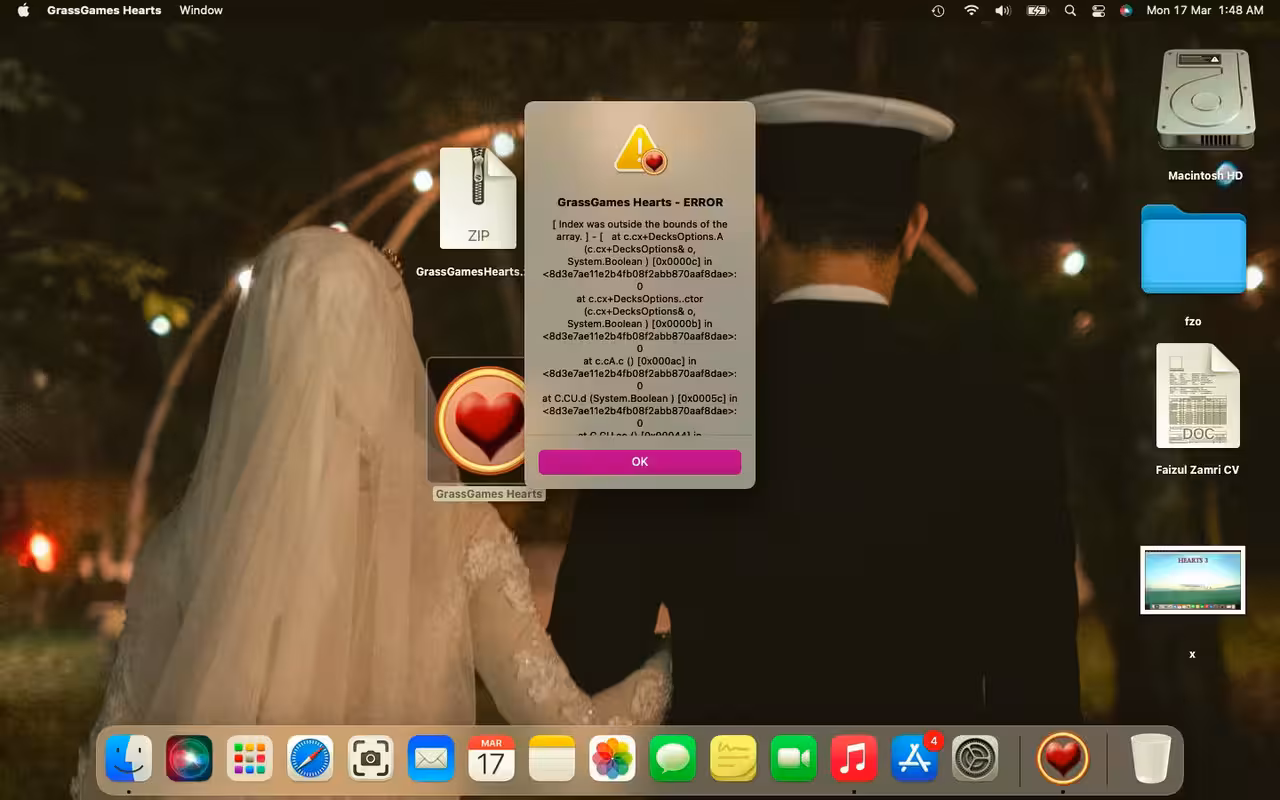Open FaceTime from the Dock
Image resolution: width=1280 pixels, height=800 pixels.
pyautogui.click(x=794, y=758)
